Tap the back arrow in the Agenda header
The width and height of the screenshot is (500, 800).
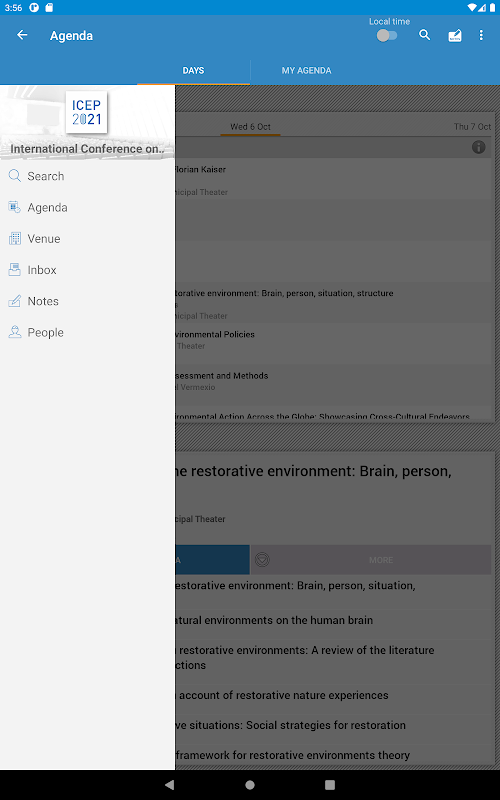click(x=22, y=35)
